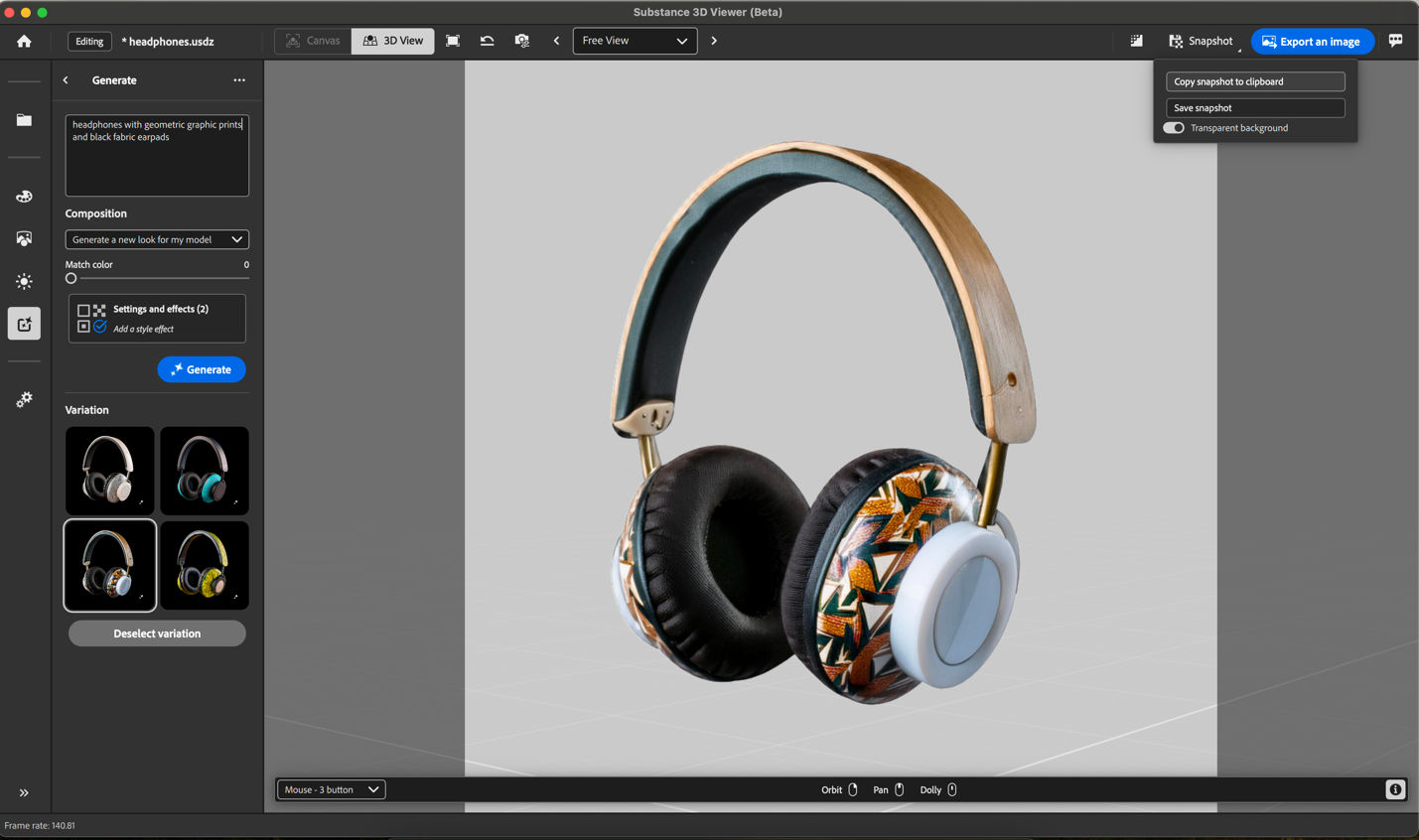Click the blue Generate button

(x=202, y=369)
